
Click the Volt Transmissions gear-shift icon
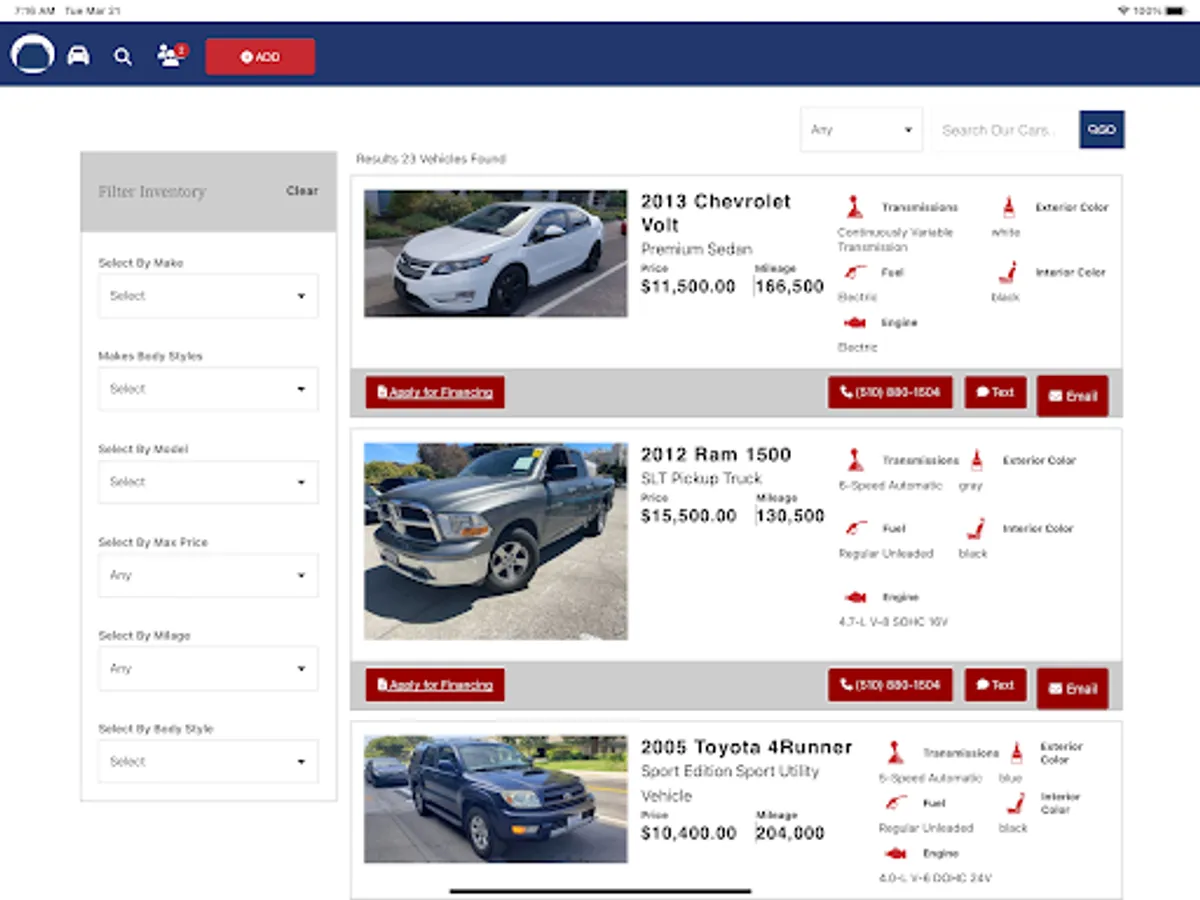pos(855,208)
